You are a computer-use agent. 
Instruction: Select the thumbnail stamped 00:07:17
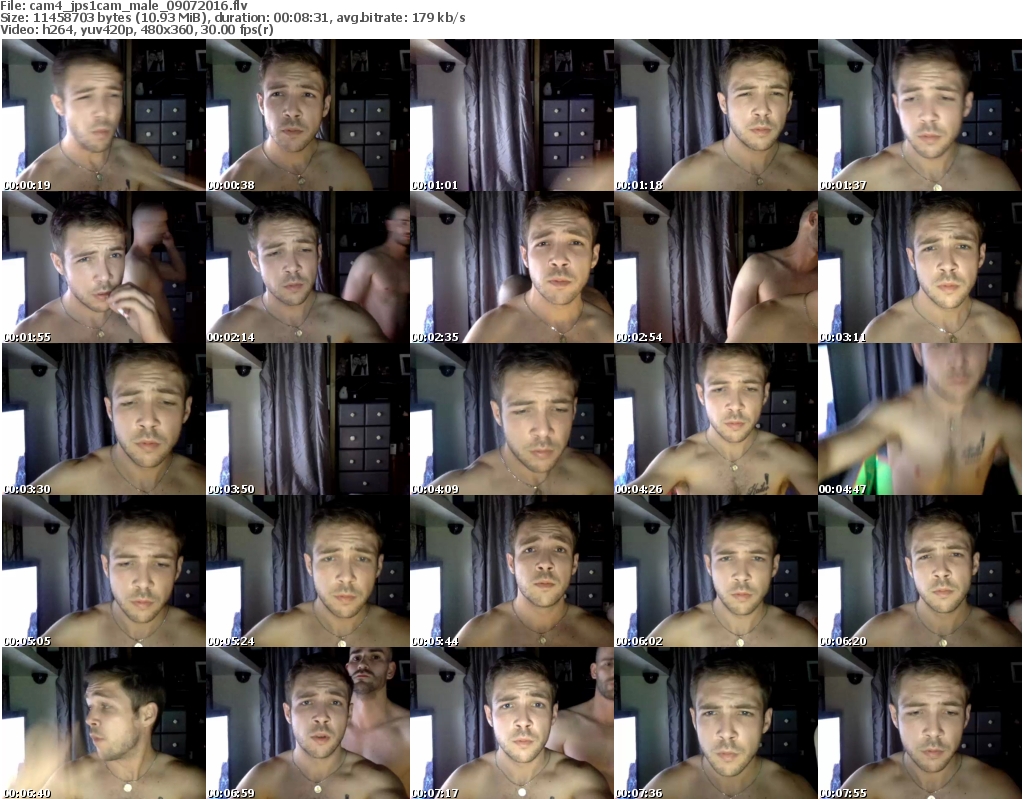pyautogui.click(x=511, y=723)
